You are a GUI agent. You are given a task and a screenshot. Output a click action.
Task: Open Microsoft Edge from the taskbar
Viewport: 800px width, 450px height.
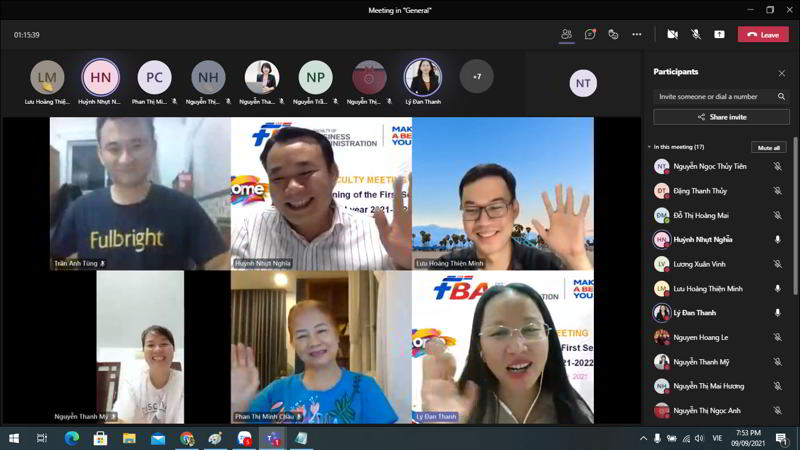pos(71,438)
